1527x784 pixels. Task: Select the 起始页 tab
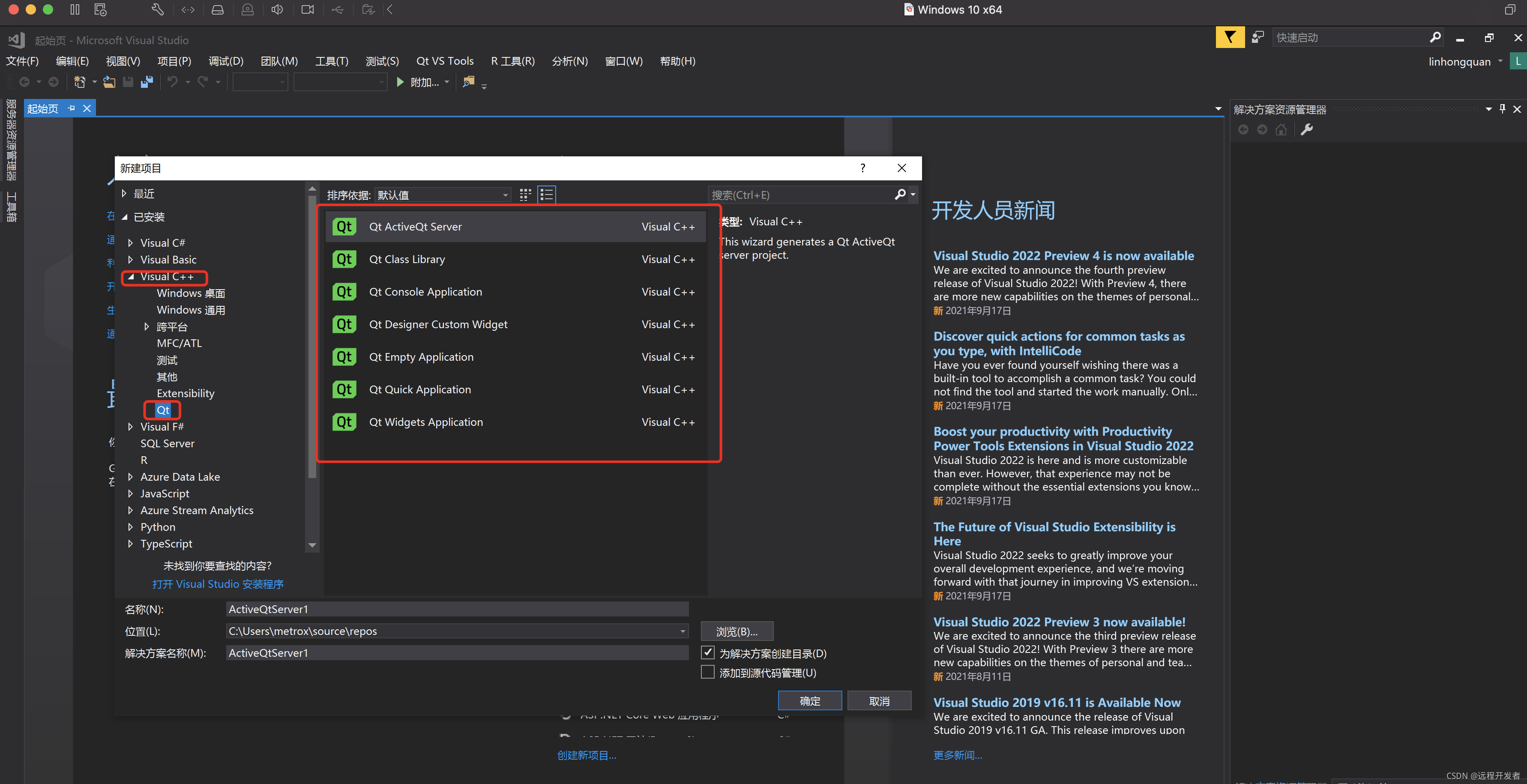pyautogui.click(x=43, y=108)
